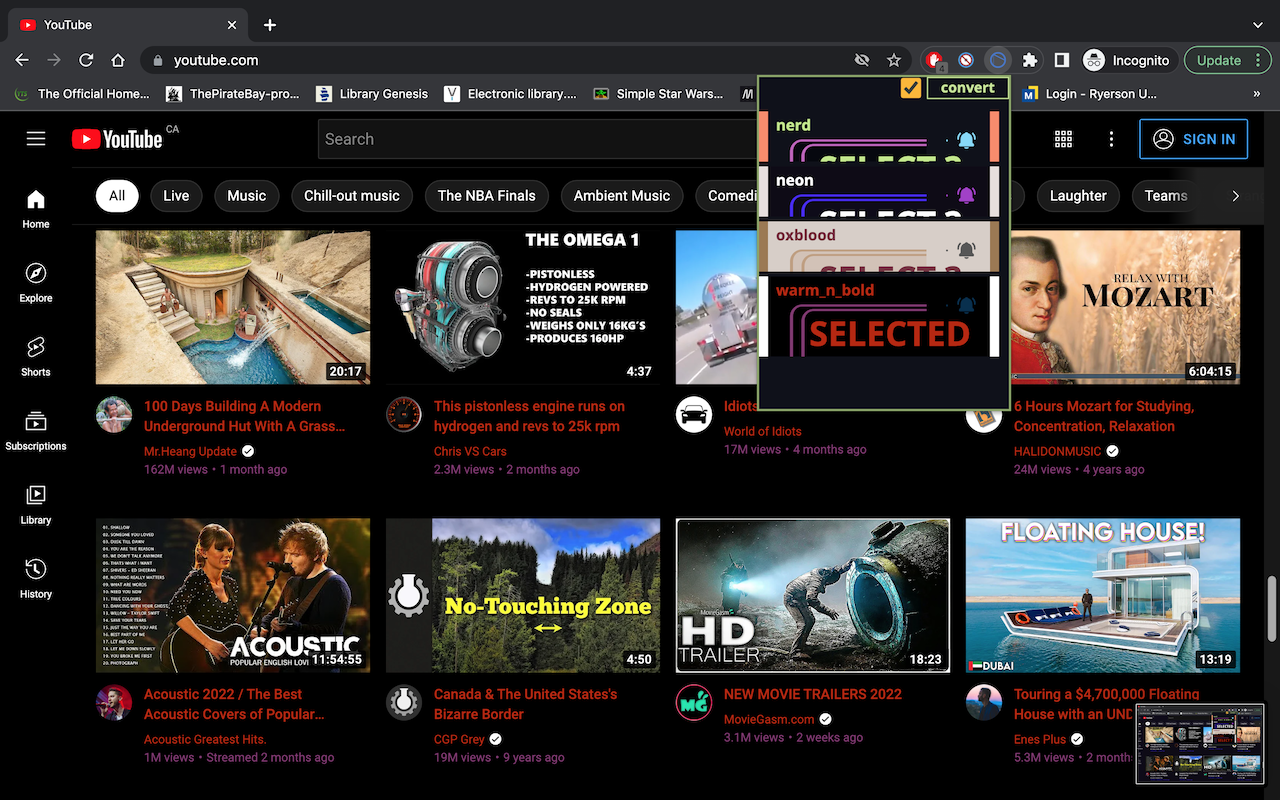The image size is (1280, 800).
Task: Open the blue blocked-circle extension icon
Action: 966,60
